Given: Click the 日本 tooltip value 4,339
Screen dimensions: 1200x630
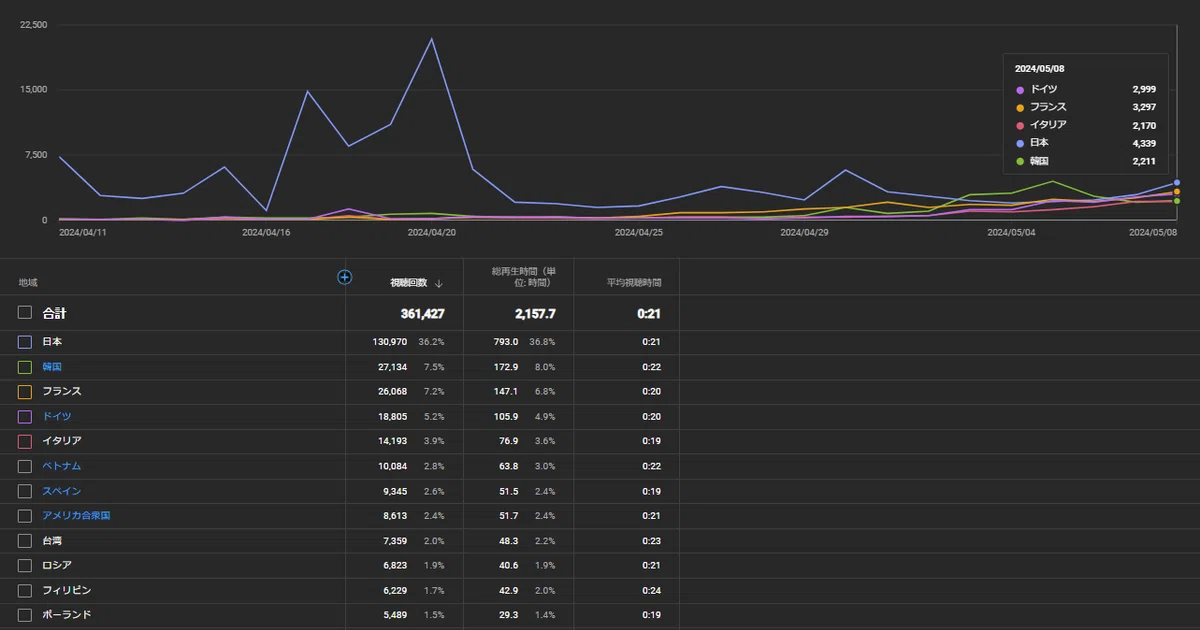Looking at the screenshot, I should click(1144, 143).
